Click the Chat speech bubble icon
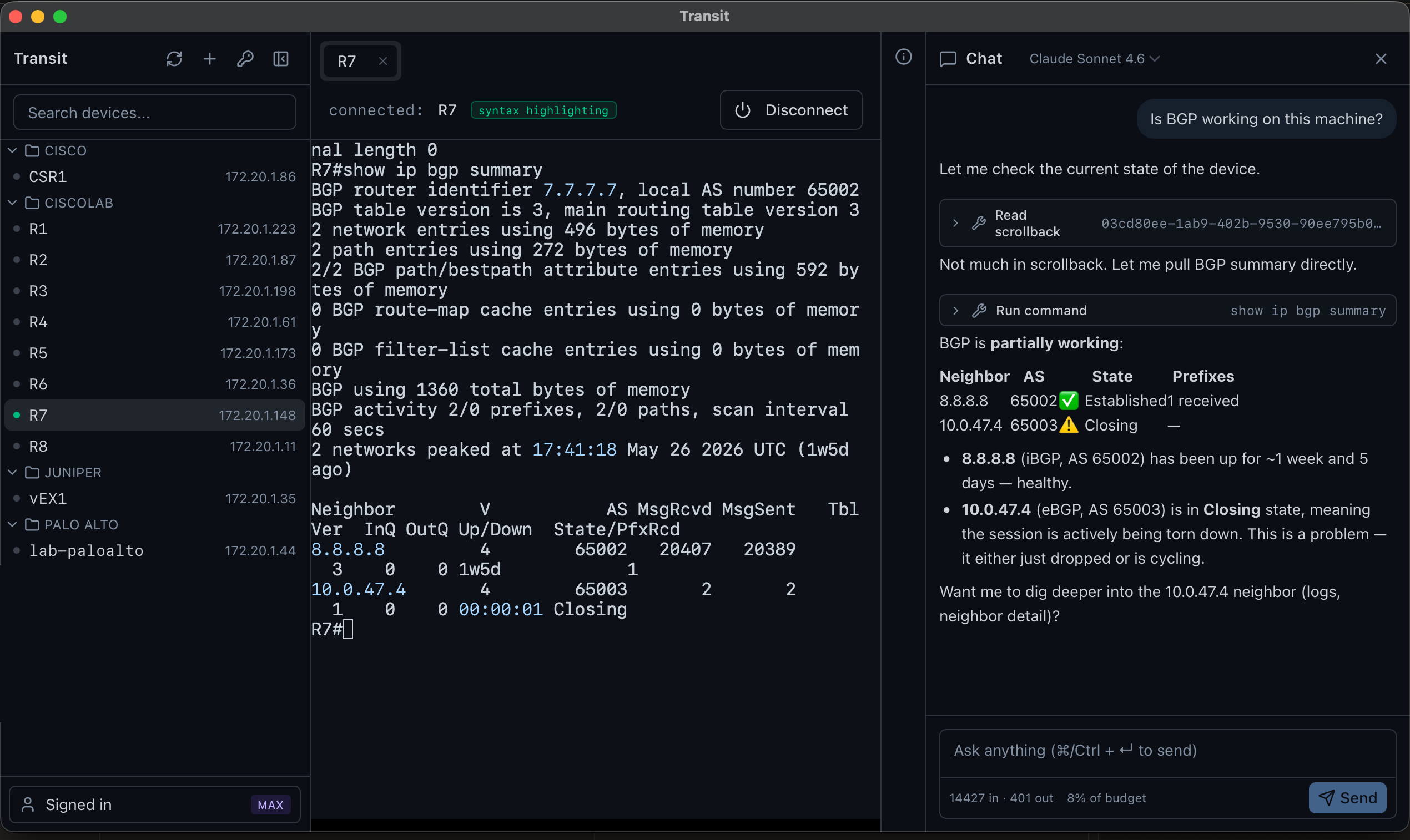The width and height of the screenshot is (1410, 840). (948, 59)
